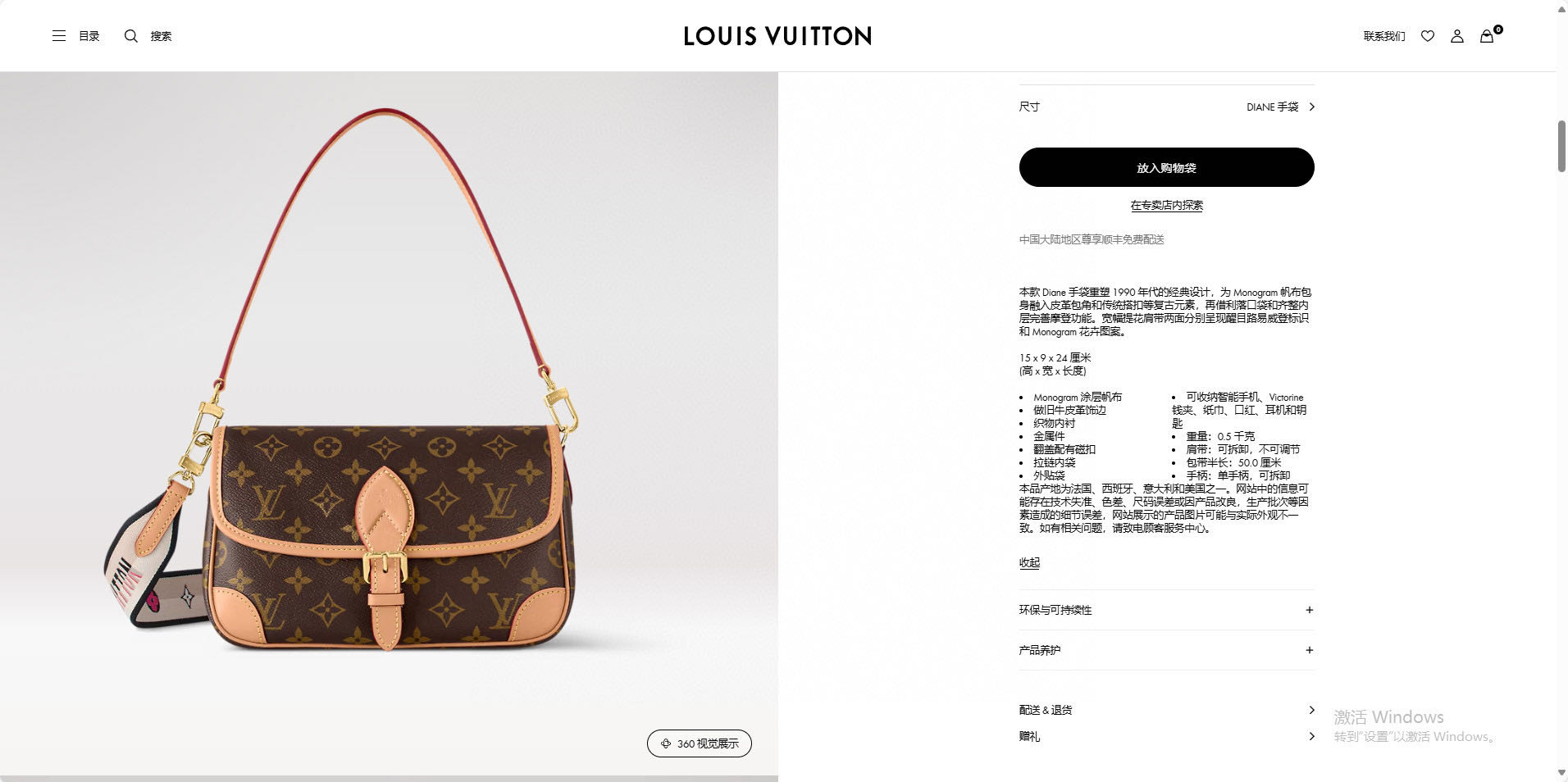Open the shopping bag icon

[1487, 36]
